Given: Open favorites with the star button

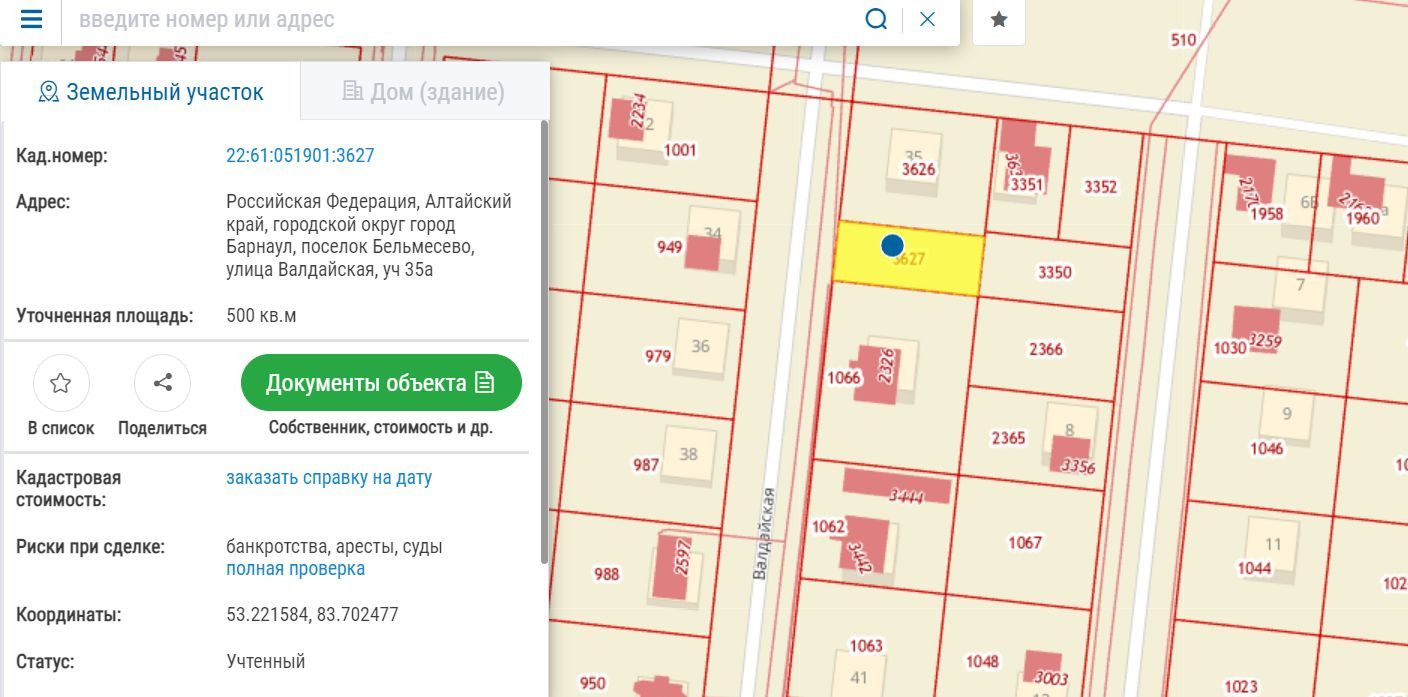Looking at the screenshot, I should (999, 20).
